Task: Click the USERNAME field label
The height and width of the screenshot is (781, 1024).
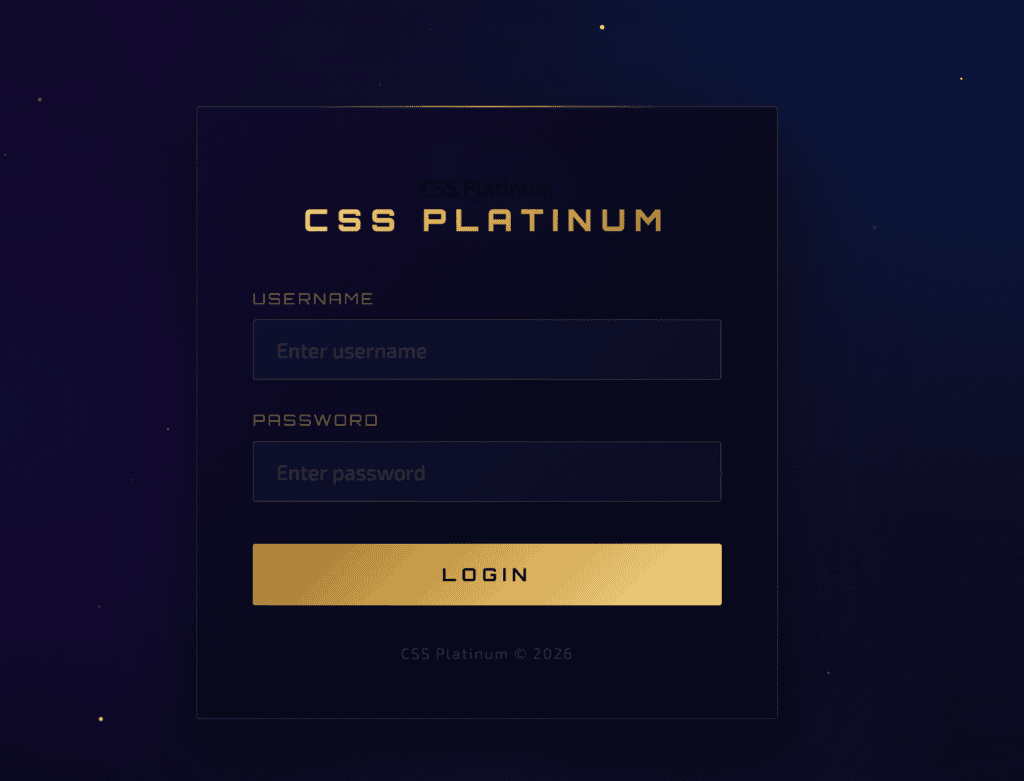Action: click(312, 299)
